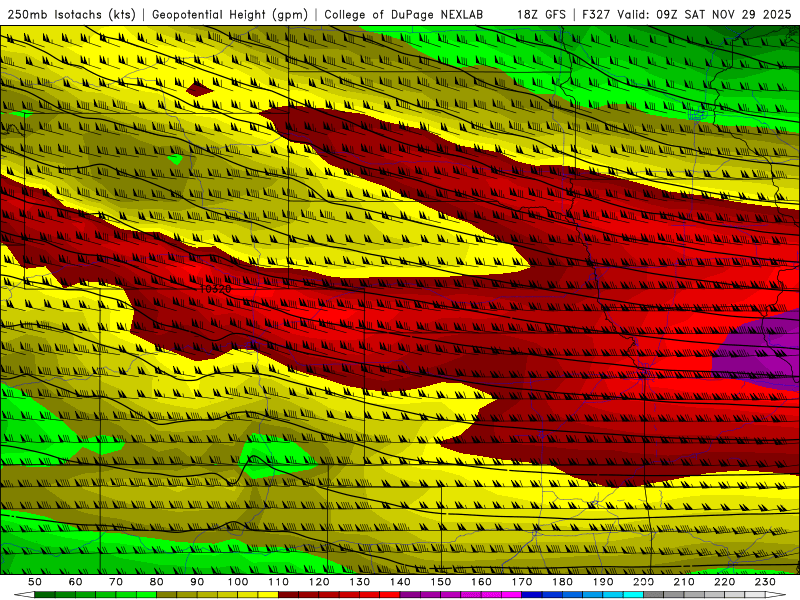Screen dimensions: 800x600
Task: Click the small dark red diamond isotach patch
Action: [199, 89]
